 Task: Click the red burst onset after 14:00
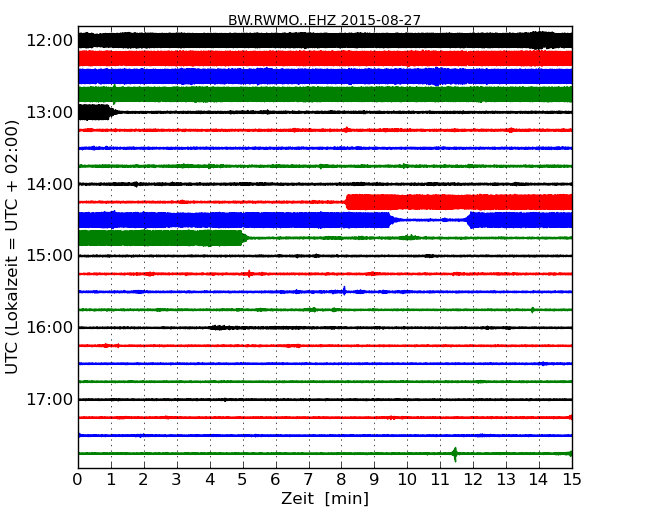(347, 202)
